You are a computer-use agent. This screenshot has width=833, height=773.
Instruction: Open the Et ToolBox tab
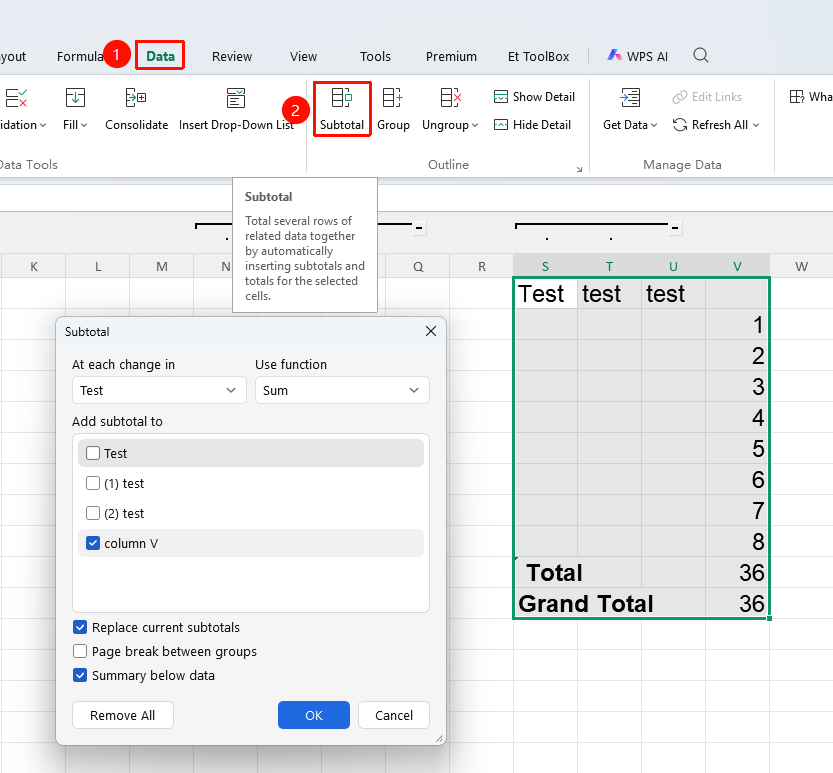click(538, 56)
